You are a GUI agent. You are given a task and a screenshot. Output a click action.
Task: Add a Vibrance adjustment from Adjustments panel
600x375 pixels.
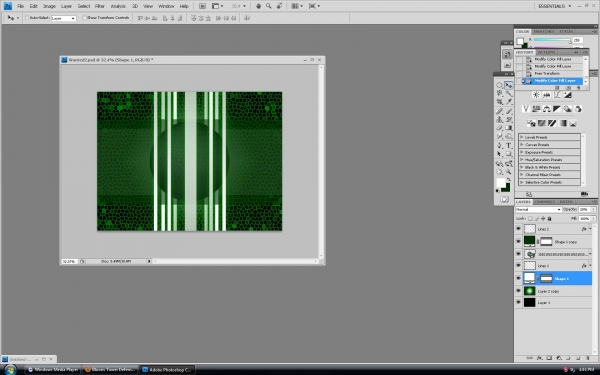pyautogui.click(x=526, y=109)
